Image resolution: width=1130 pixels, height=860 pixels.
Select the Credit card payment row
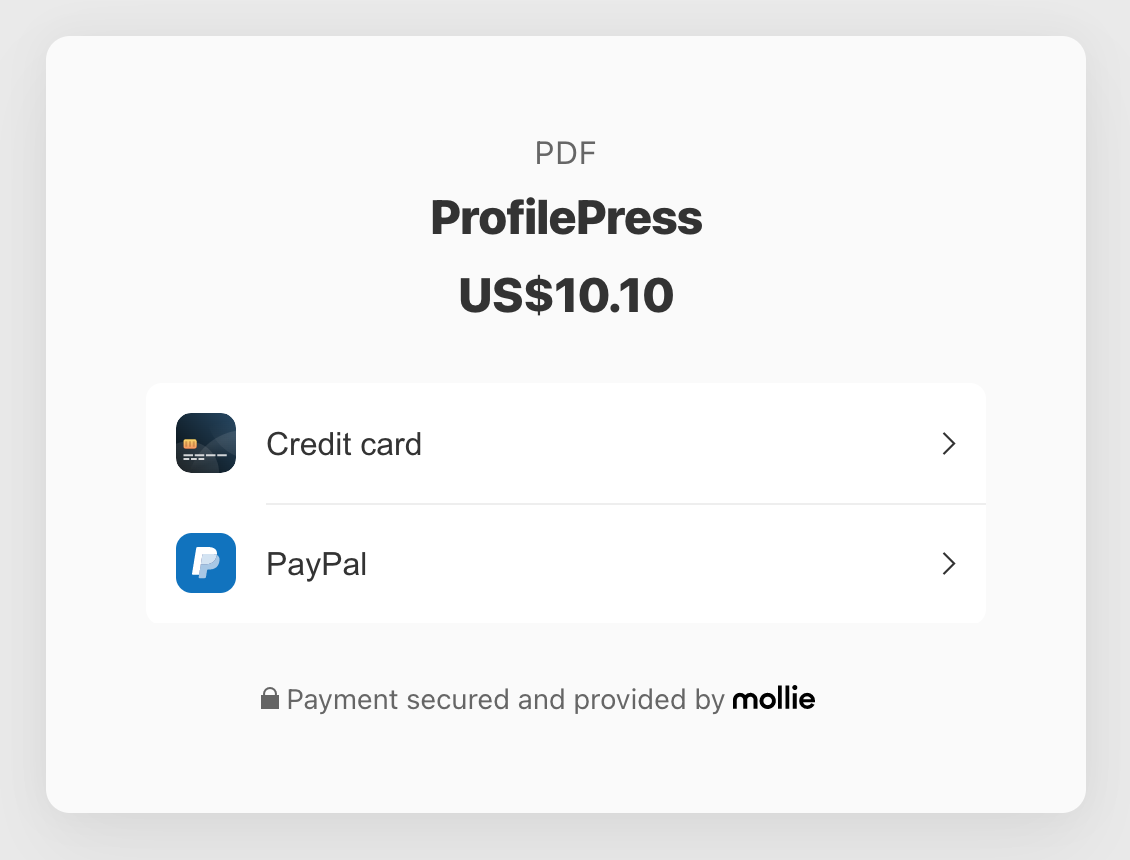pyautogui.click(x=566, y=443)
